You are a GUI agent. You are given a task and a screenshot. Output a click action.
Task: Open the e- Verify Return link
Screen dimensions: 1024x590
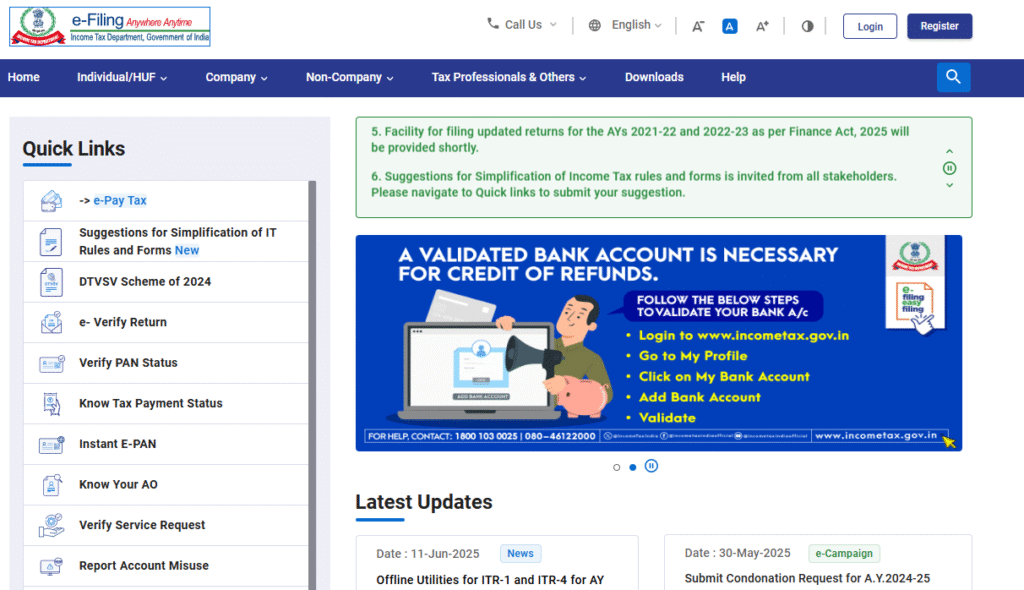123,322
